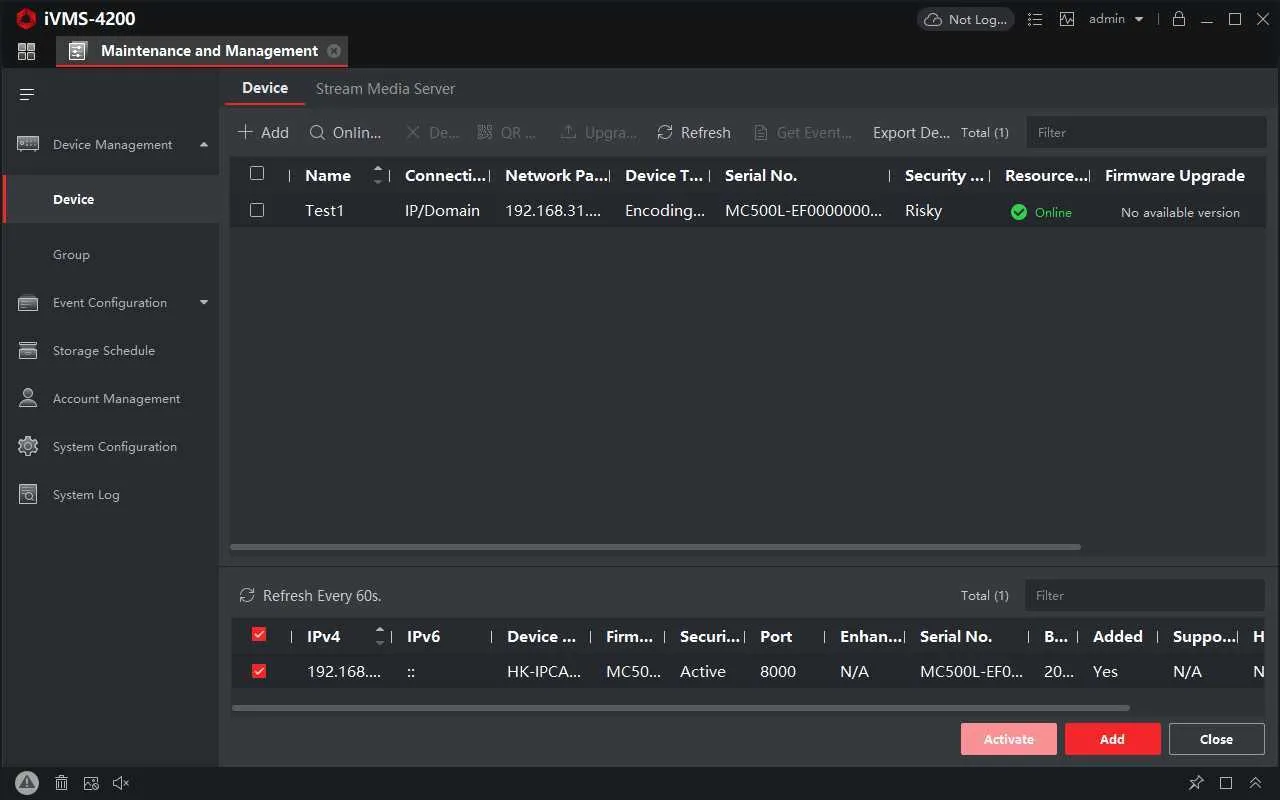Lock the client with padlock icon
Viewport: 1280px width, 800px height.
pos(1179,19)
